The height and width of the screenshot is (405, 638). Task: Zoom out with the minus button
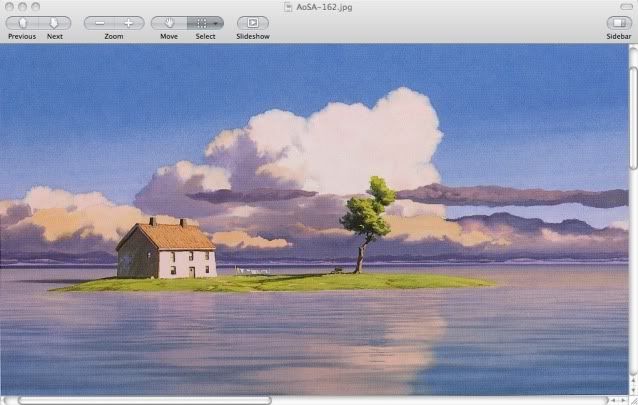(x=99, y=23)
